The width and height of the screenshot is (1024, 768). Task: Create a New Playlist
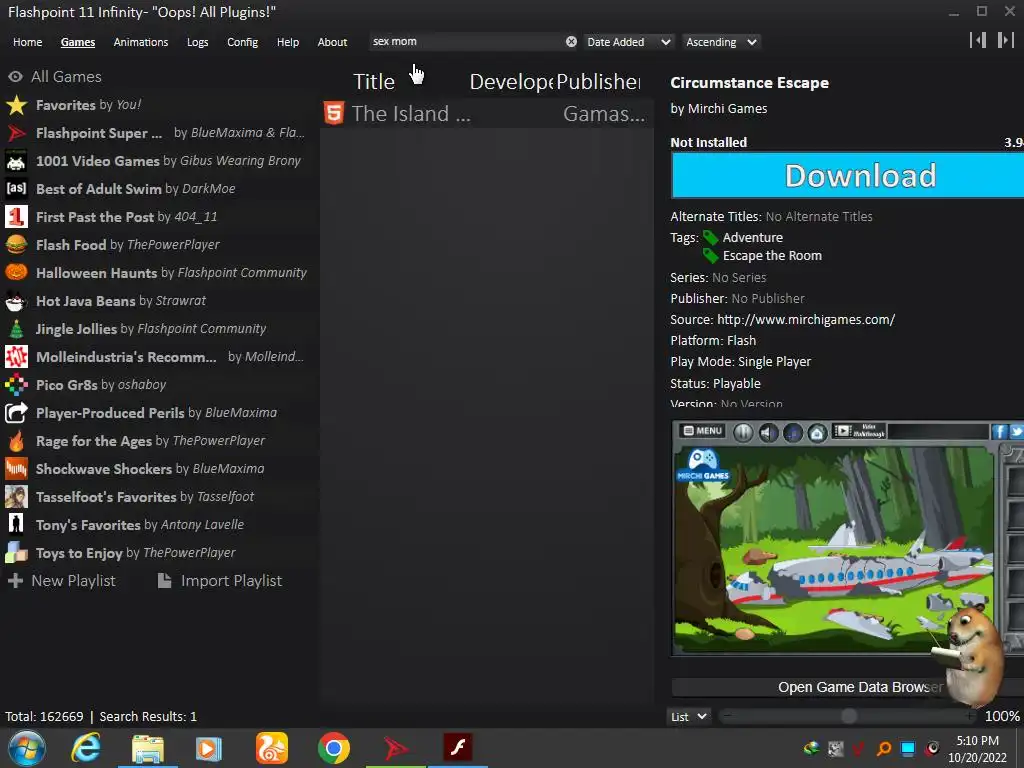click(61, 581)
